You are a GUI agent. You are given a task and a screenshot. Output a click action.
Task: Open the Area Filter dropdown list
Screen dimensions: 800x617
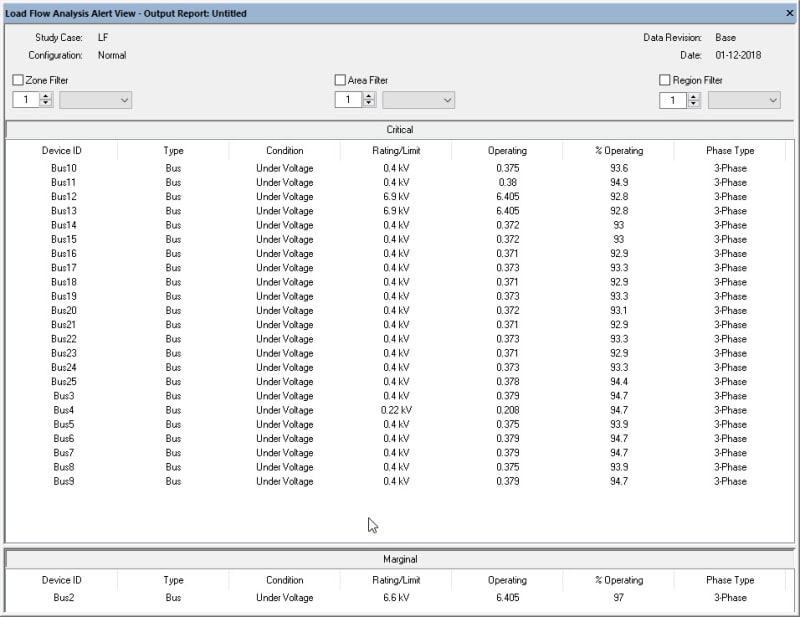(419, 100)
